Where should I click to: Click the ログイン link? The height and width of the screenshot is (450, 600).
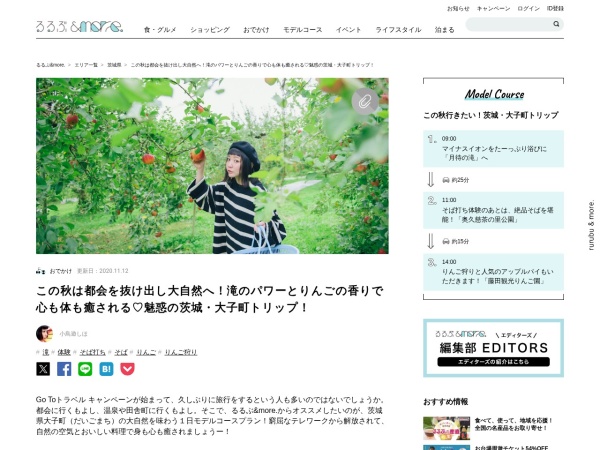[x=528, y=8]
